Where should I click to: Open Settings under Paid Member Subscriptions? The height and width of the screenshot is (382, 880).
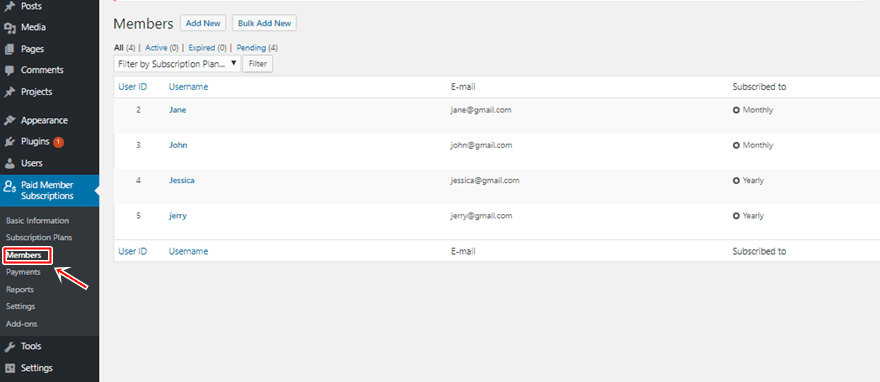coord(21,307)
